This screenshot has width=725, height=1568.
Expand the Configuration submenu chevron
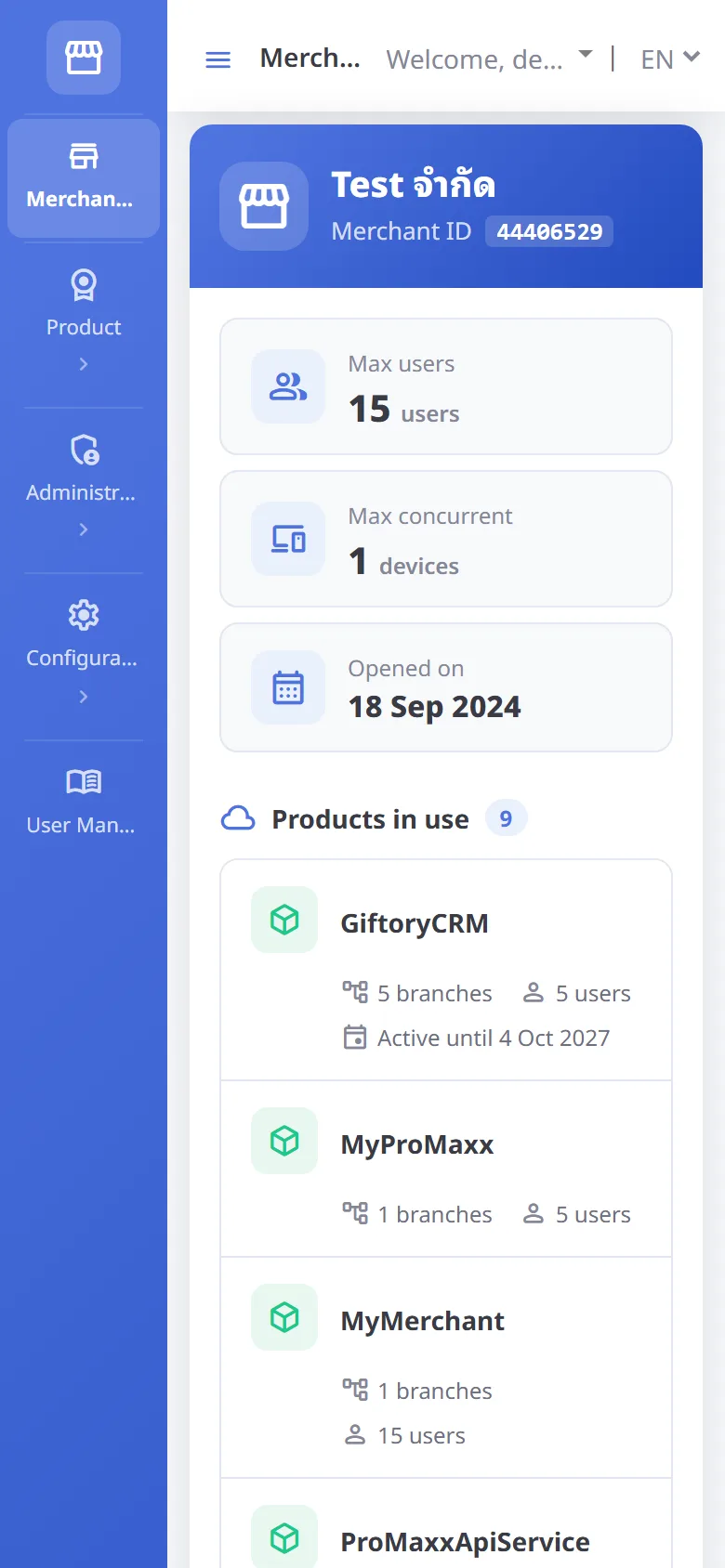tap(84, 697)
